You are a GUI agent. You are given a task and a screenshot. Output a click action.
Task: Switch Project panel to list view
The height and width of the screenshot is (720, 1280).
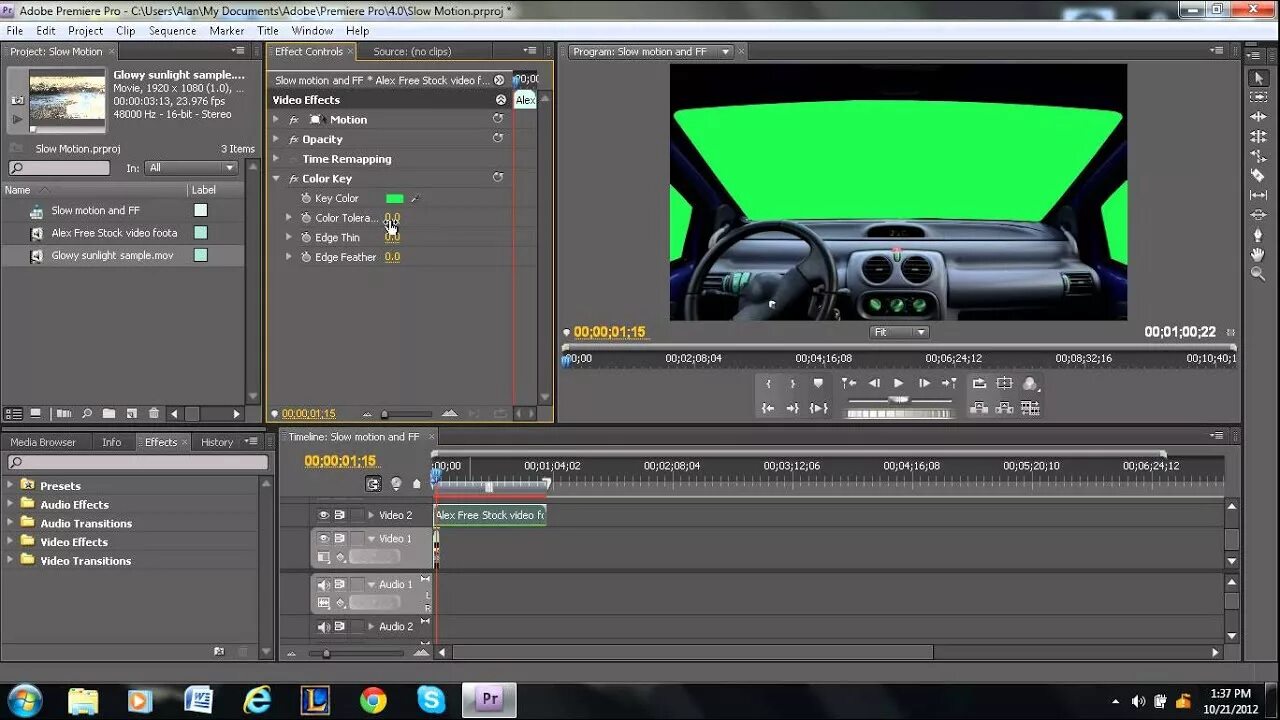(x=14, y=414)
